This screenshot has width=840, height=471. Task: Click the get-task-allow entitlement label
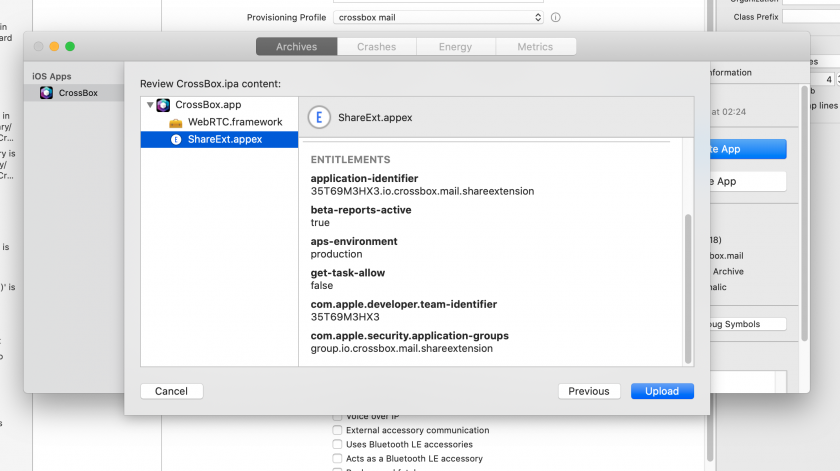tap(348, 273)
